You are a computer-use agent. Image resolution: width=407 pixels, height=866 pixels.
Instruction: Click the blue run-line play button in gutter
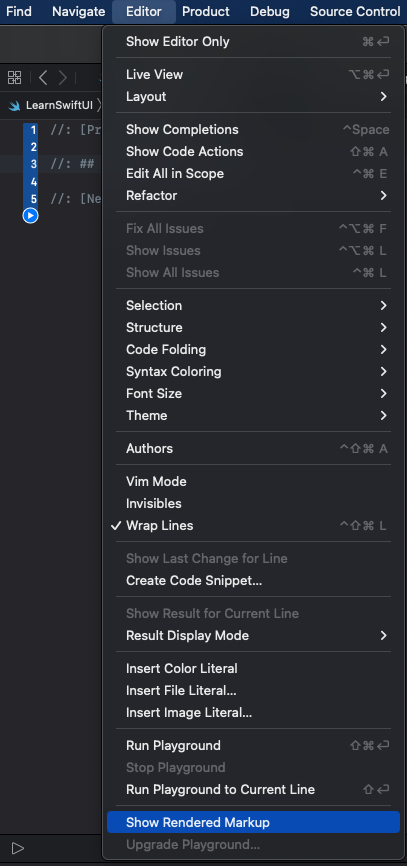tap(30, 215)
